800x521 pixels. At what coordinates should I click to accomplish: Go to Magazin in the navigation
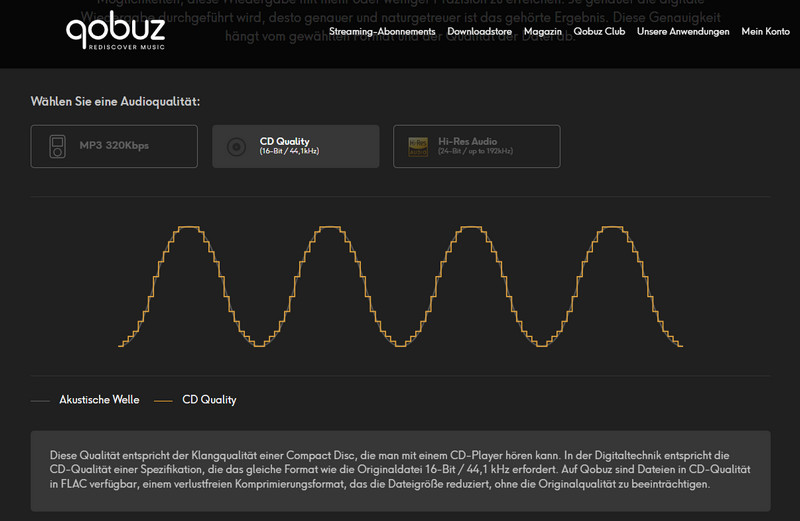point(542,32)
